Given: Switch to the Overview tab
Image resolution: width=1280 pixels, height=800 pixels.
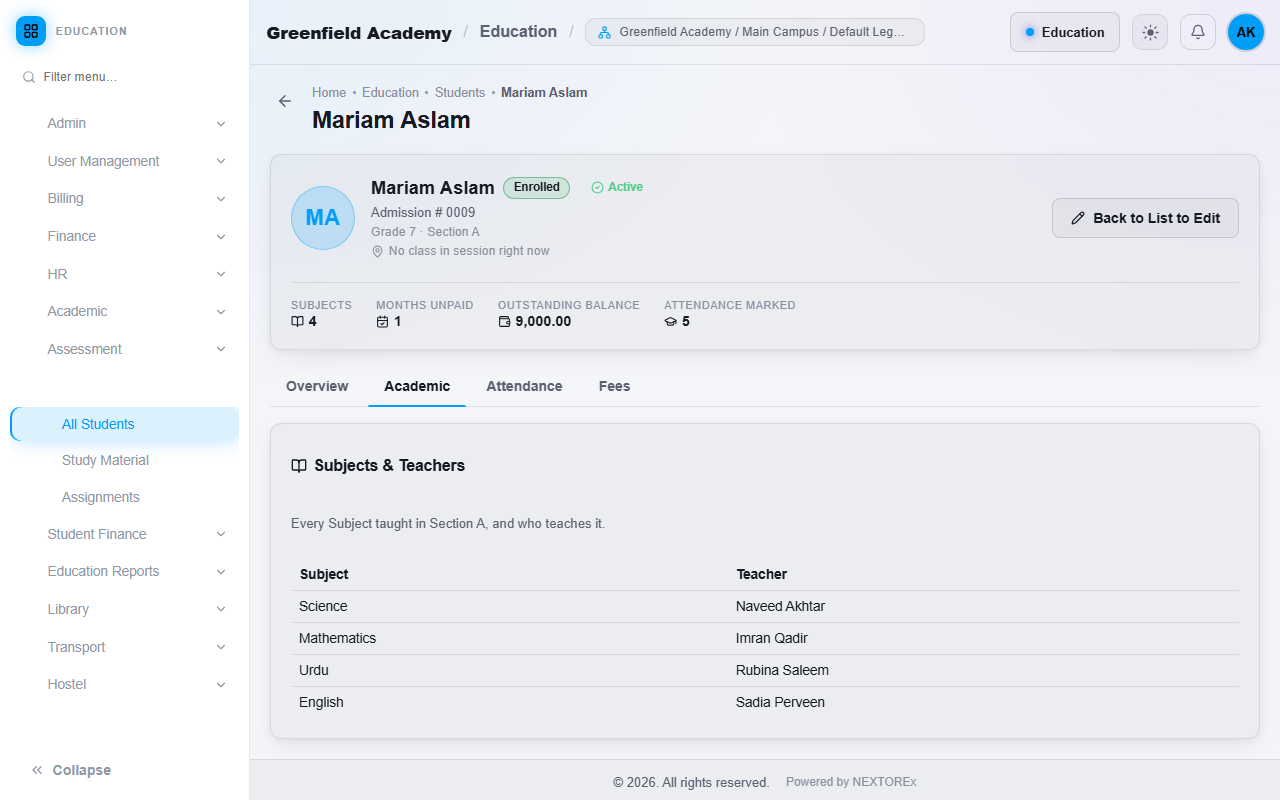Looking at the screenshot, I should [317, 386].
